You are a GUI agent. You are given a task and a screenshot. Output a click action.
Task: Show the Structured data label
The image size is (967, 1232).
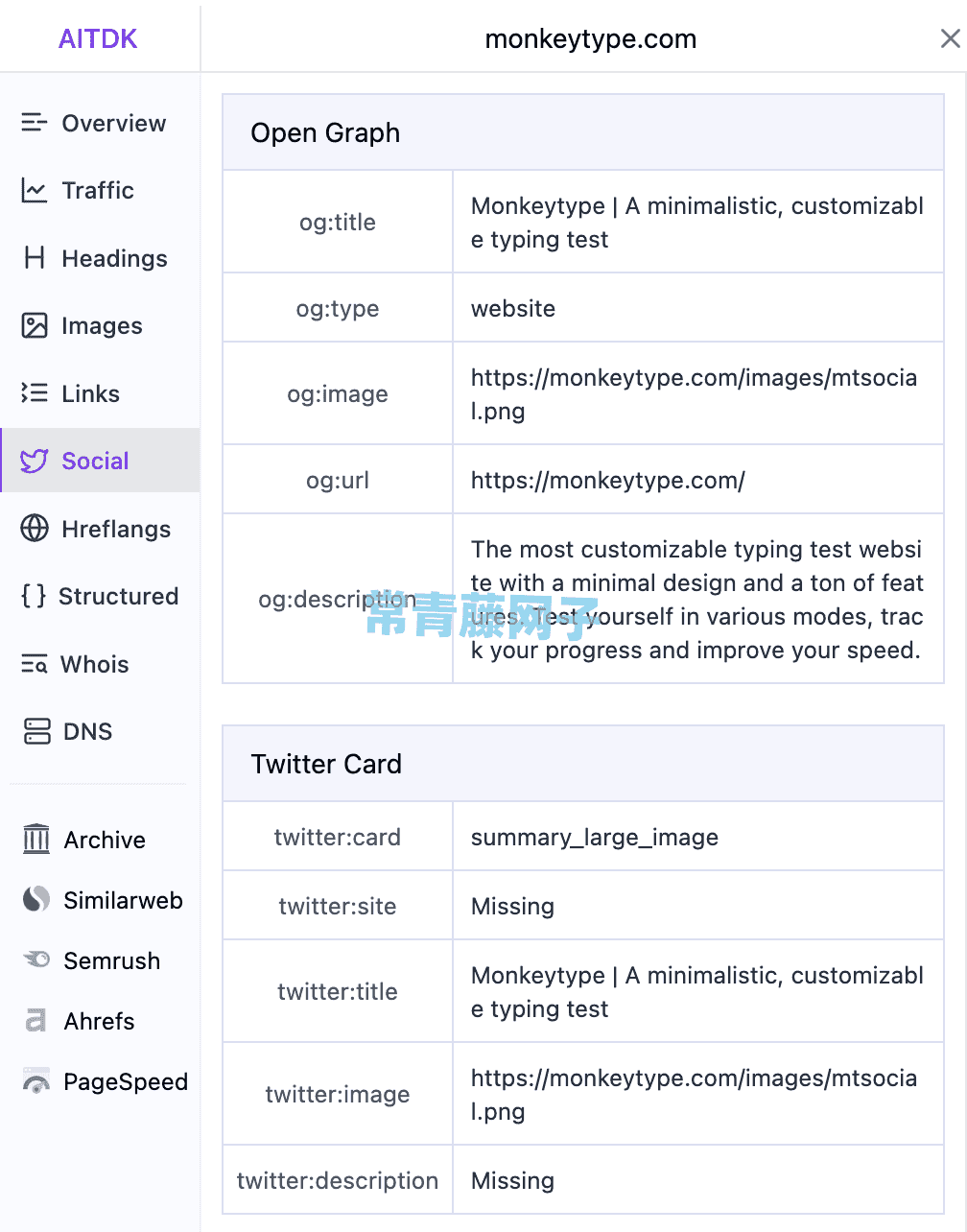[x=119, y=596]
